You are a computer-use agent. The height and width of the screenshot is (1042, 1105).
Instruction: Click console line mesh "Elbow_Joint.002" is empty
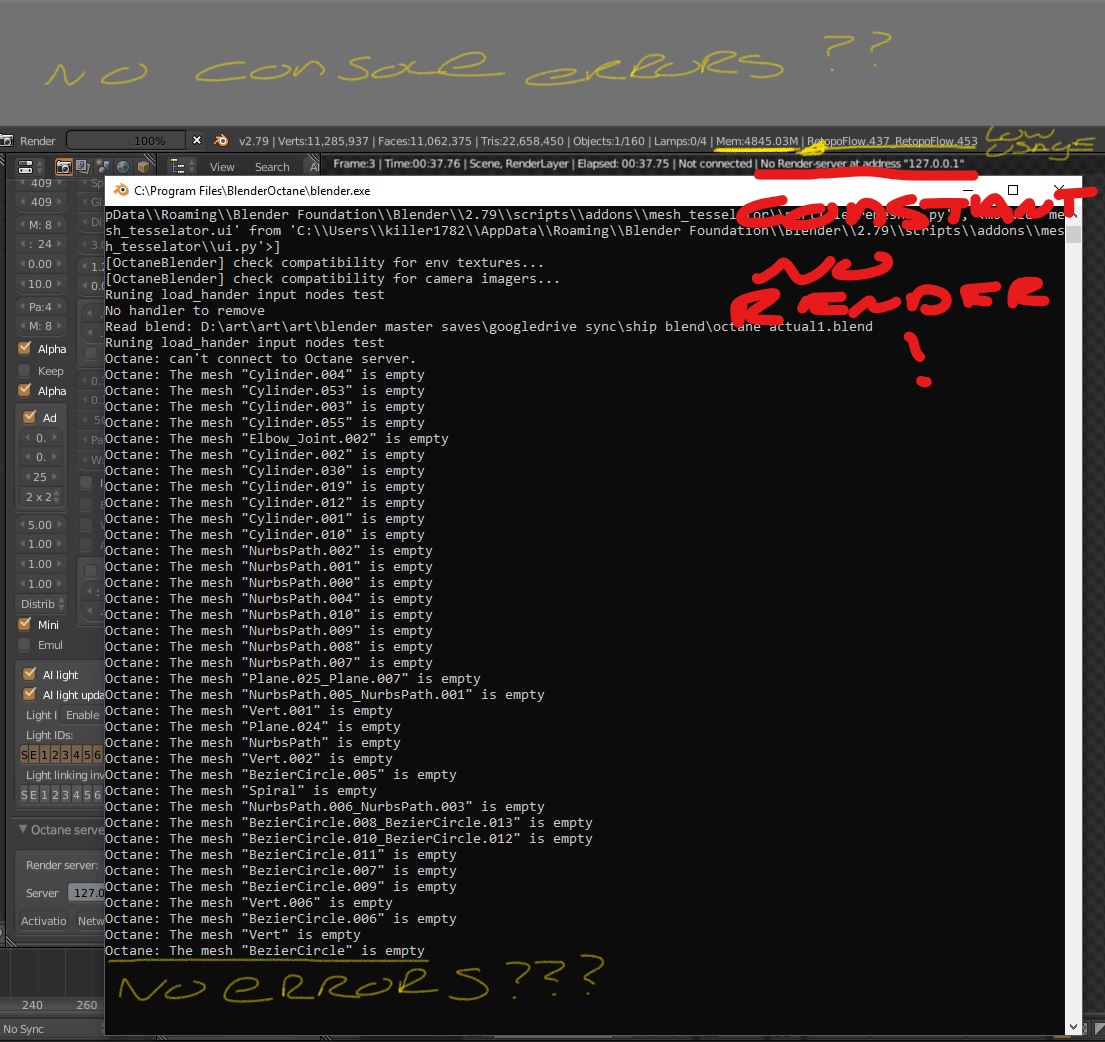[x=276, y=439]
